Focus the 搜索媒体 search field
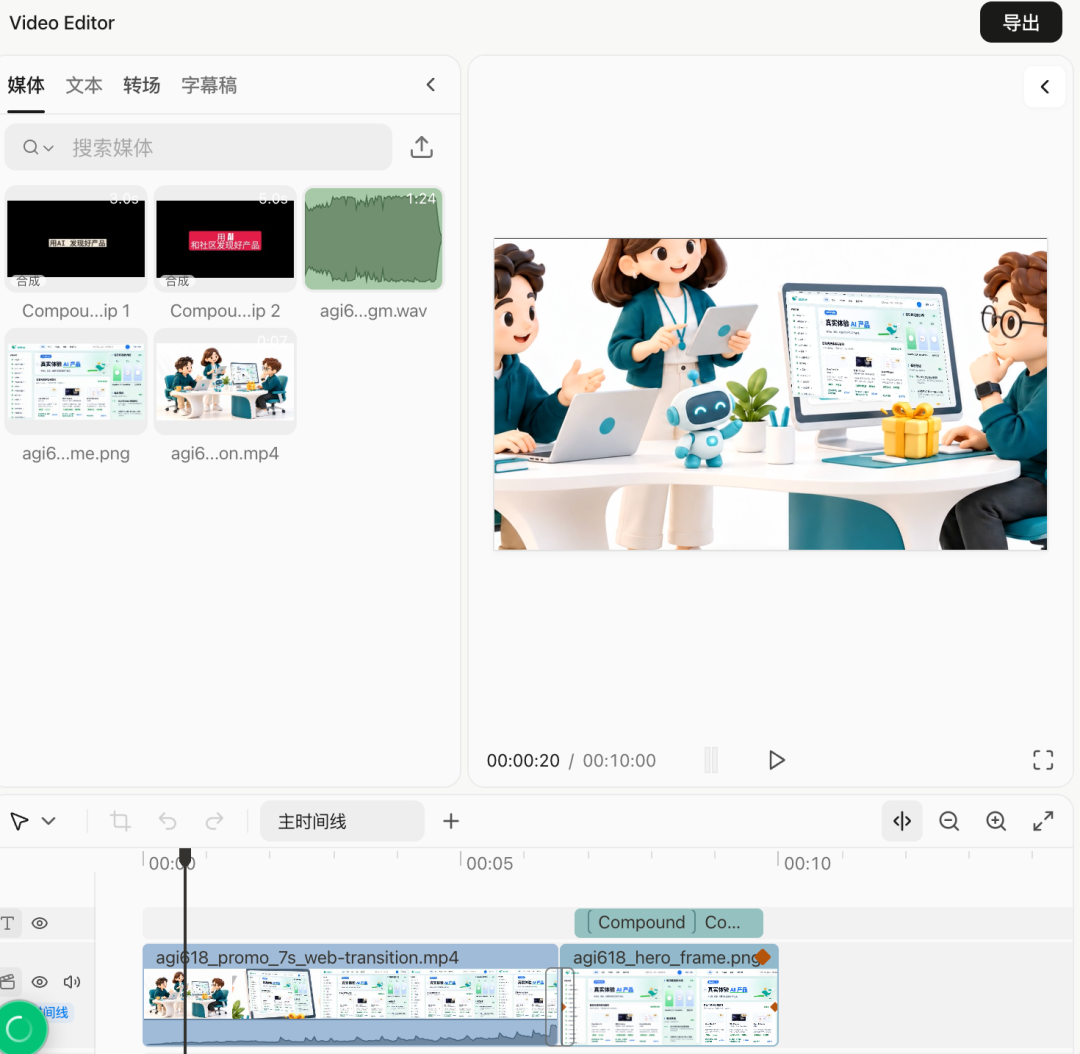The height and width of the screenshot is (1054, 1080). (x=198, y=147)
